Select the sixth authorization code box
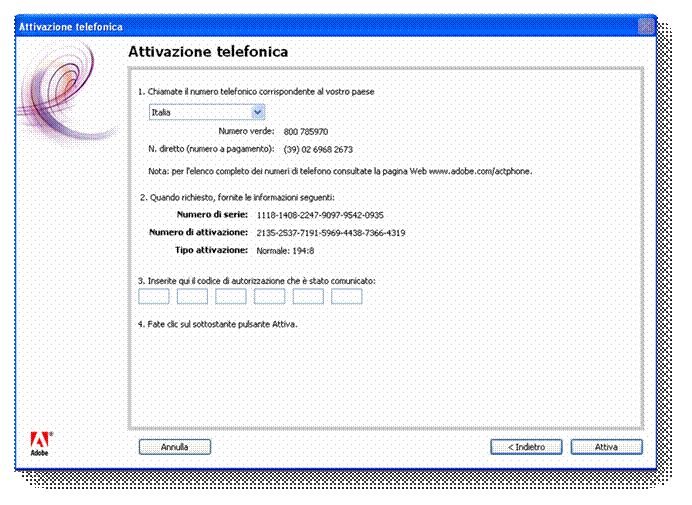The image size is (692, 505). [x=346, y=296]
